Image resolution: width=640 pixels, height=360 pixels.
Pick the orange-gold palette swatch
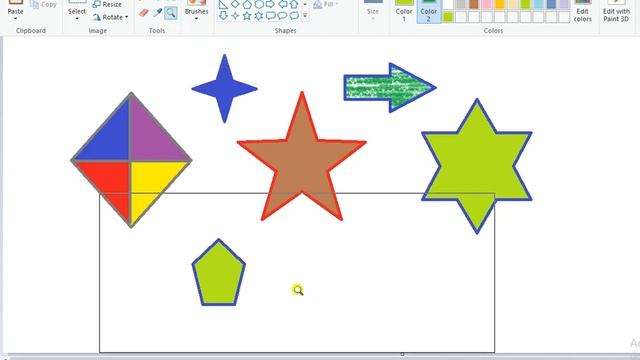[500, 4]
